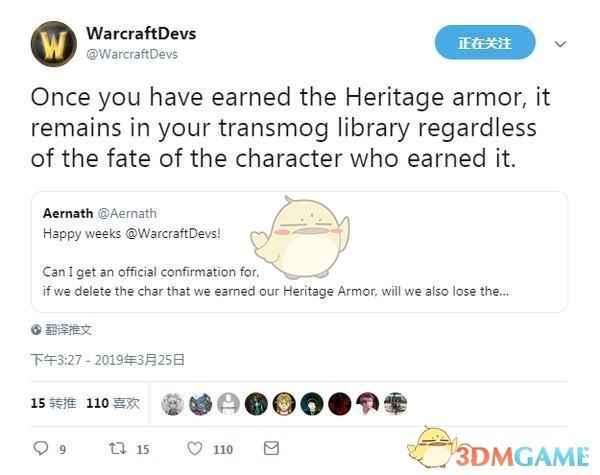Open the tweet timestamp dated 2019
The height and width of the screenshot is (475, 600).
108,360
